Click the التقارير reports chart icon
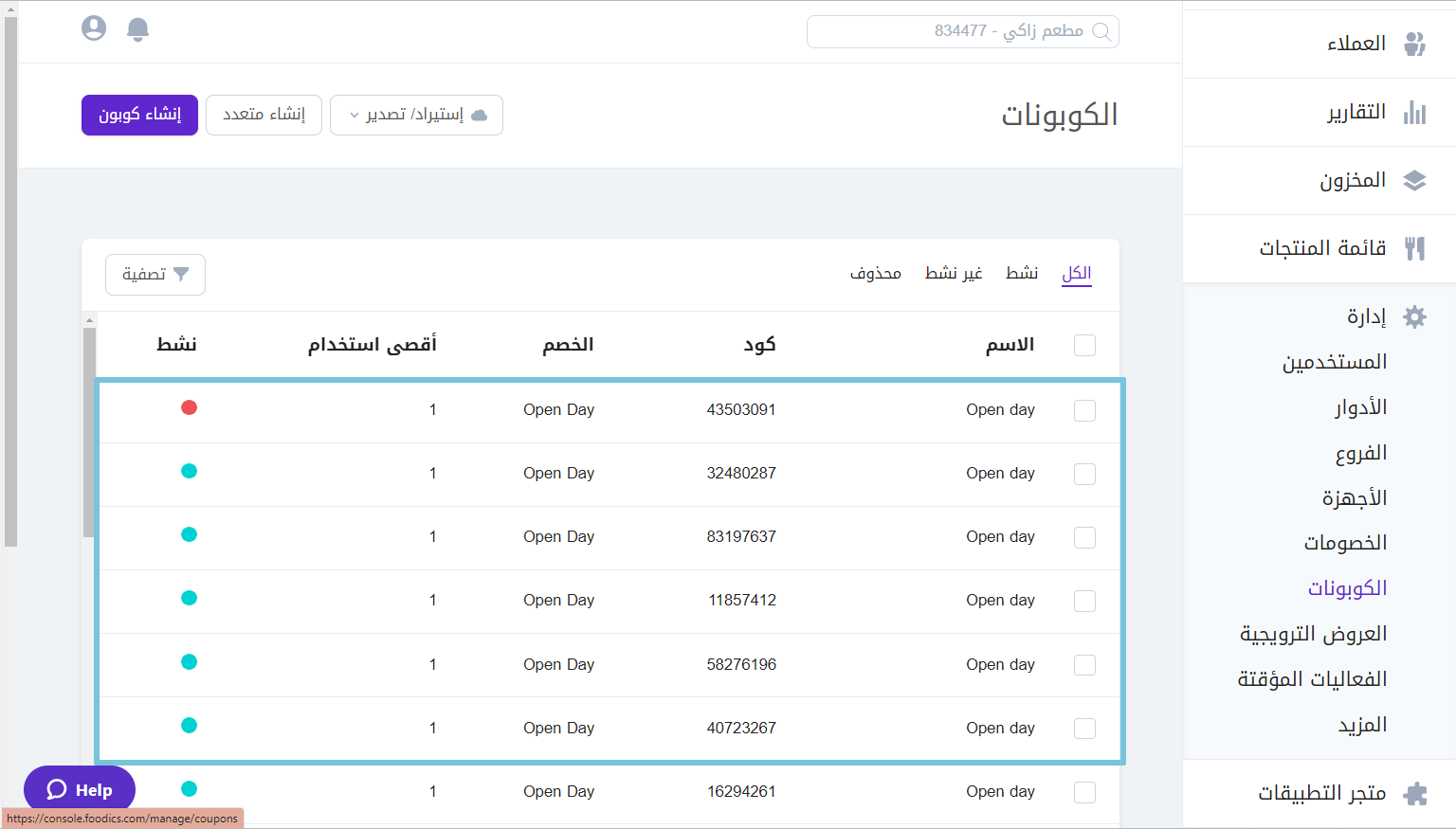This screenshot has height=829, width=1456. pyautogui.click(x=1414, y=112)
